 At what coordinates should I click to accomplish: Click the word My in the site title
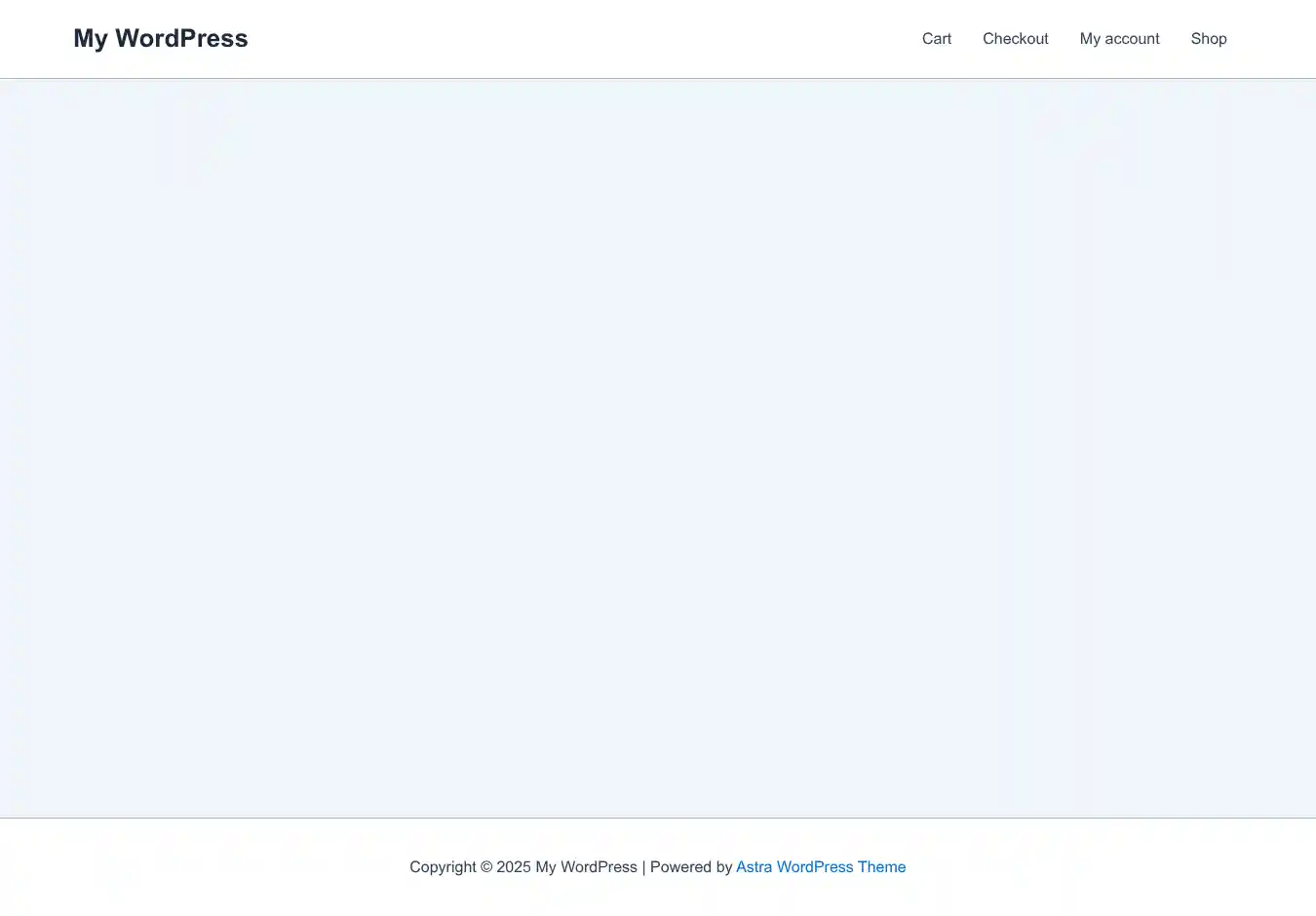click(90, 39)
